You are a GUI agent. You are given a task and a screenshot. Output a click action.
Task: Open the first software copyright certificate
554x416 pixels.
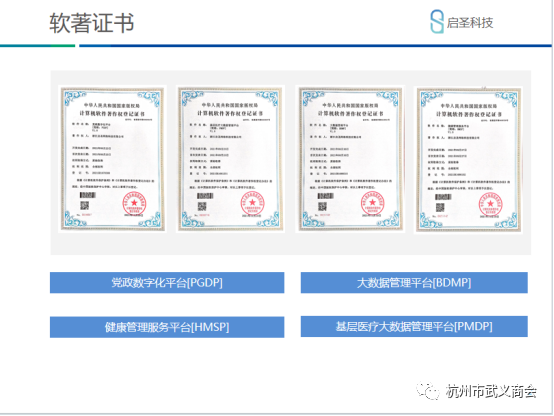pyautogui.click(x=112, y=159)
